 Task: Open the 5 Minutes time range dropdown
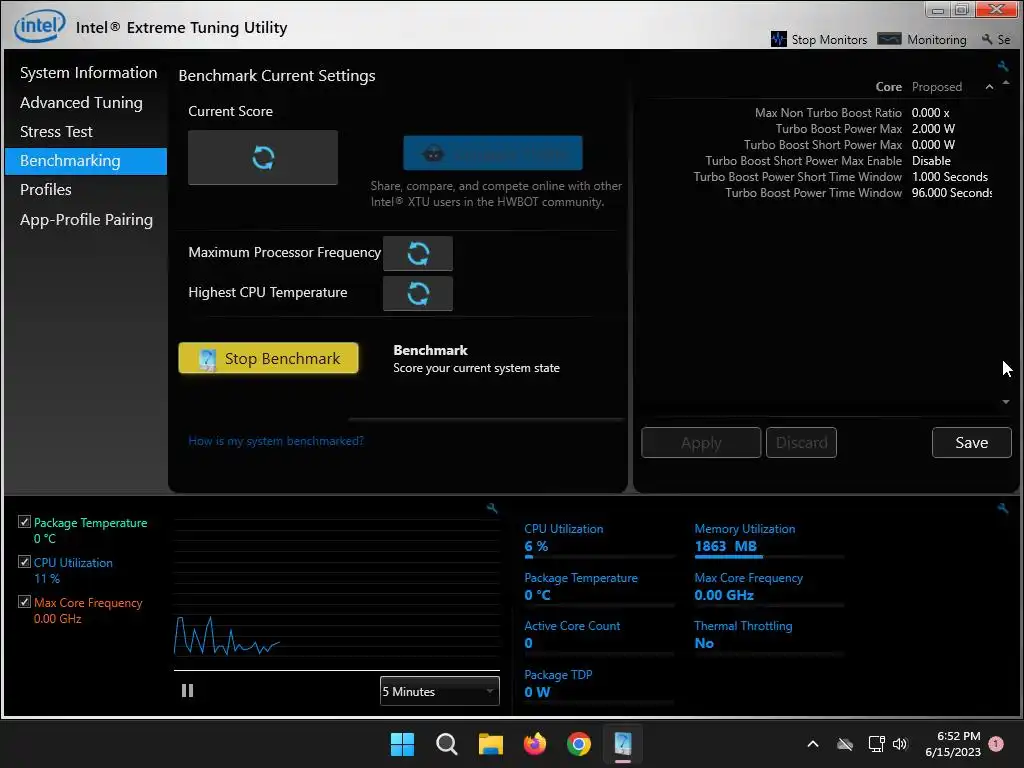click(440, 691)
